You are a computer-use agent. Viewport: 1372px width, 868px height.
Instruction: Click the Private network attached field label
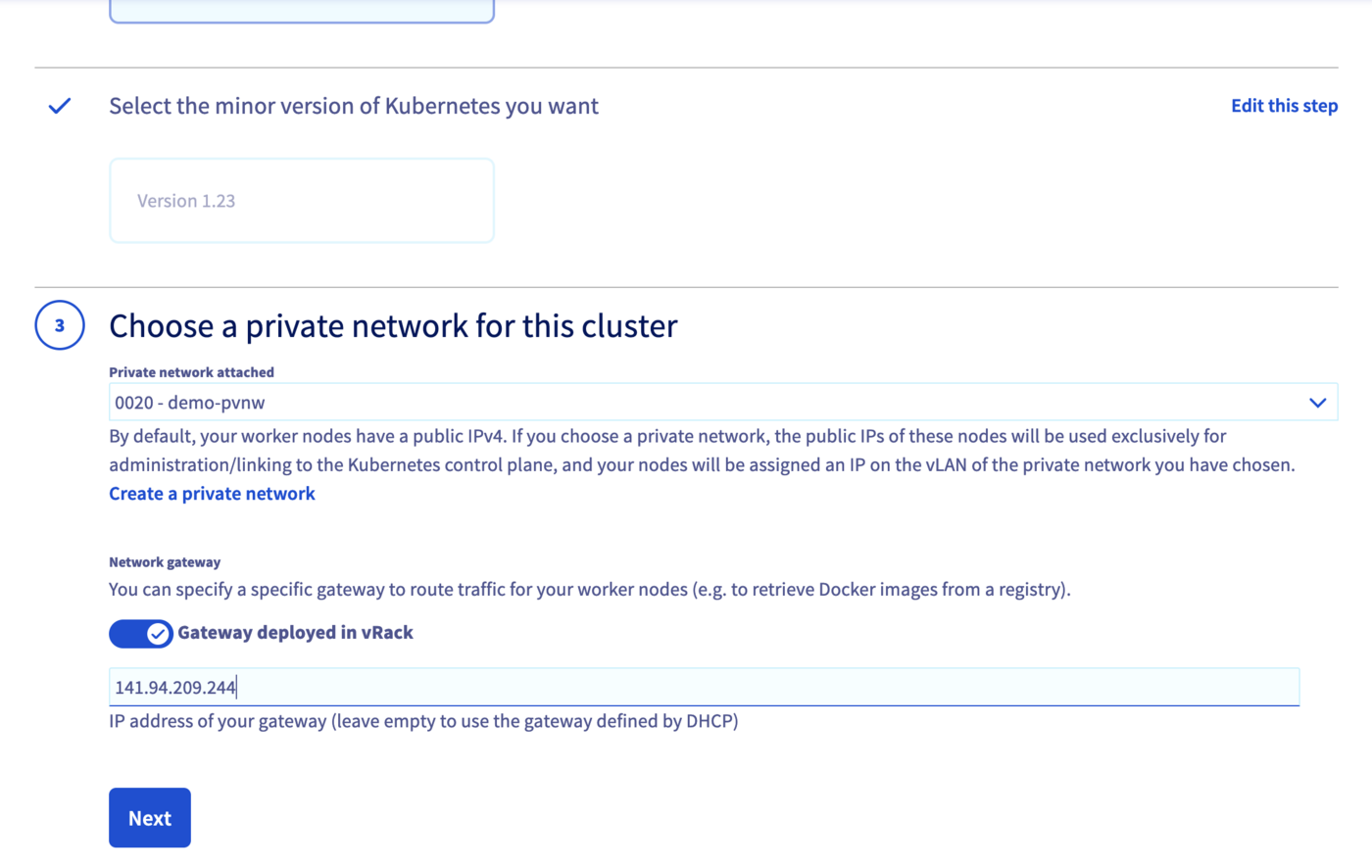[190, 371]
